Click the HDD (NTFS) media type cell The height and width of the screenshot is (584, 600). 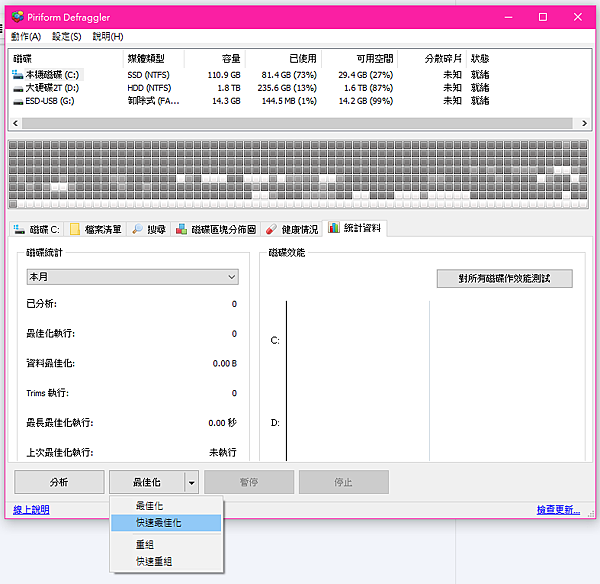coord(149,88)
